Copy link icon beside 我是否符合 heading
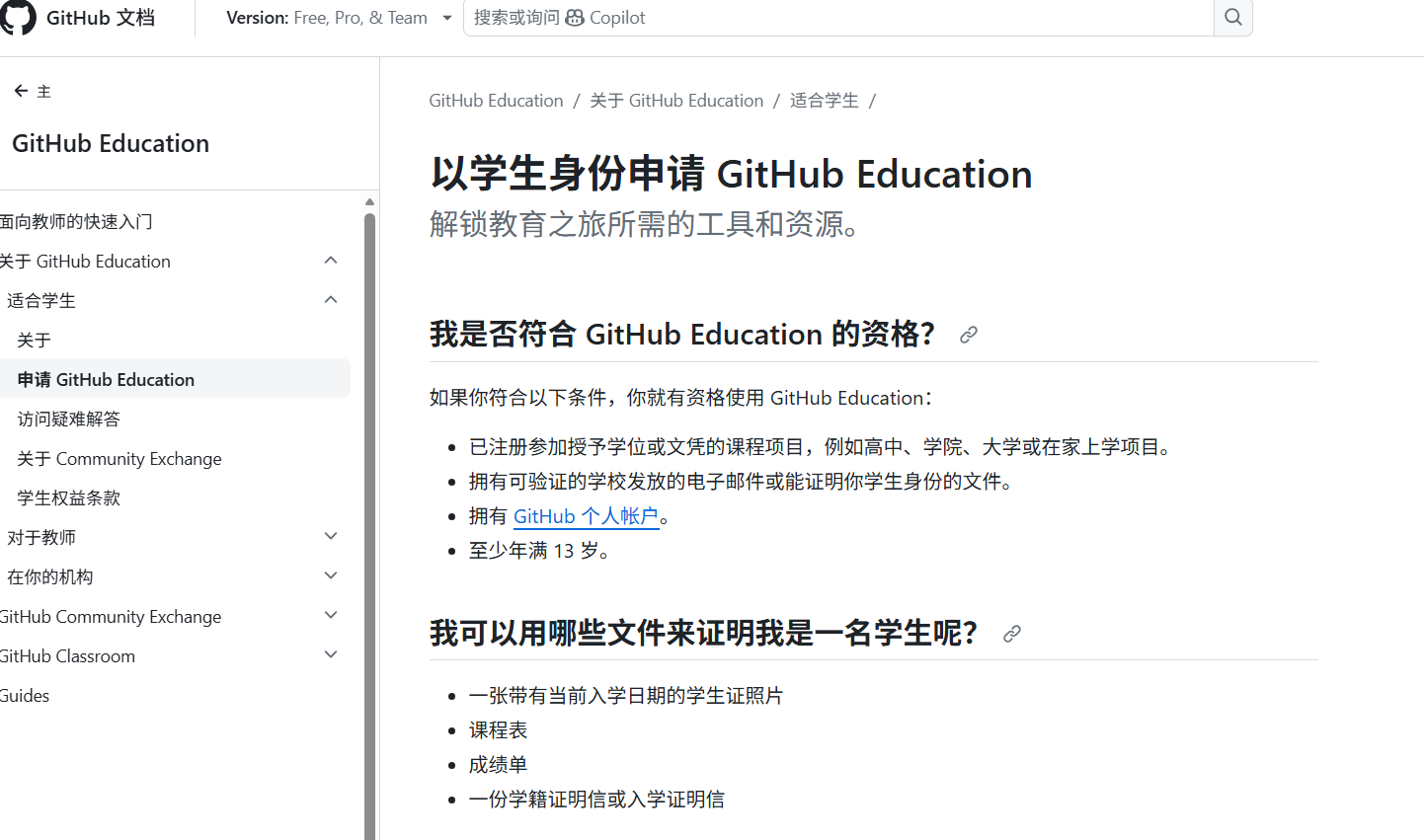 [x=969, y=335]
